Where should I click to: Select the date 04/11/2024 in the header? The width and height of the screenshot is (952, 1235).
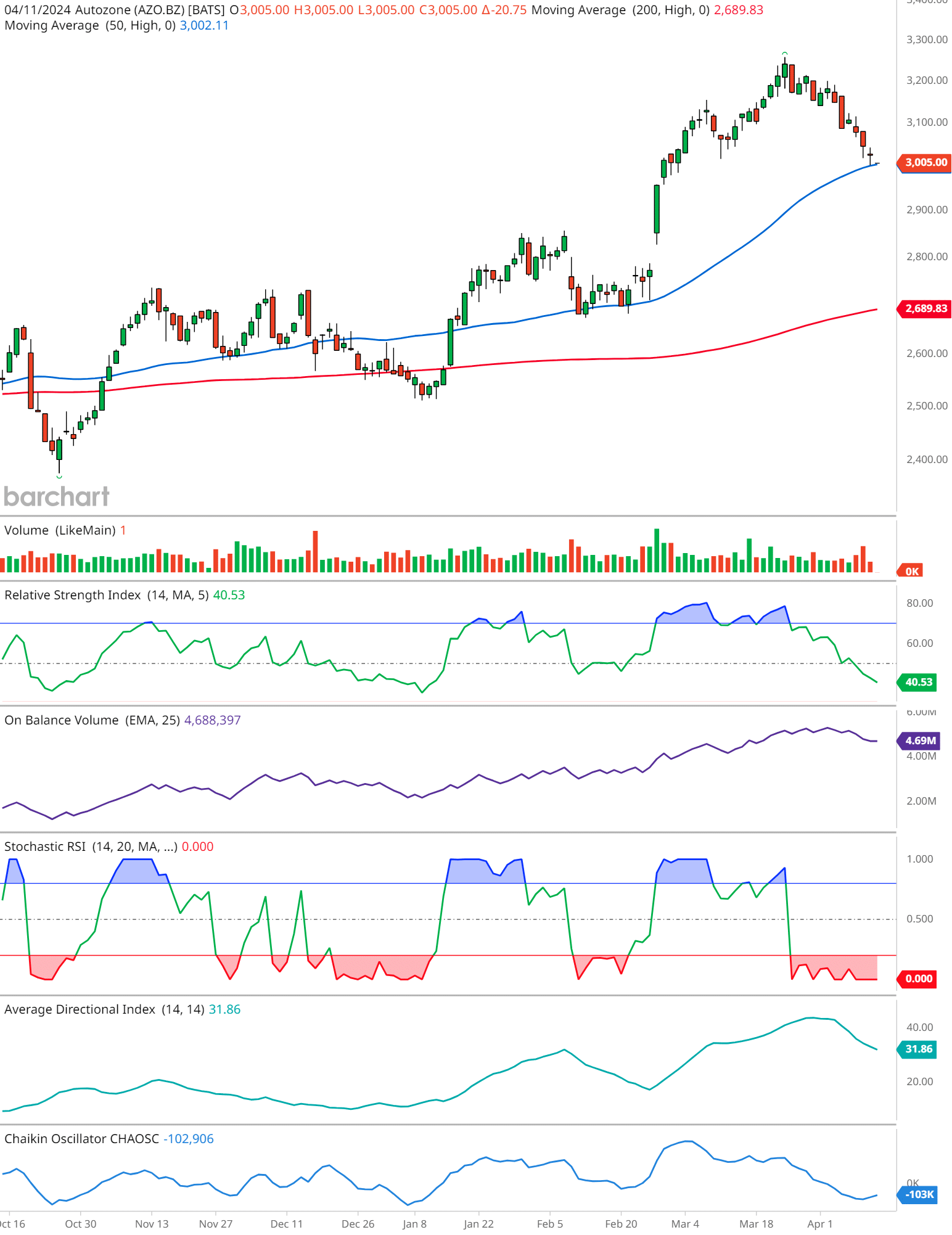37,10
